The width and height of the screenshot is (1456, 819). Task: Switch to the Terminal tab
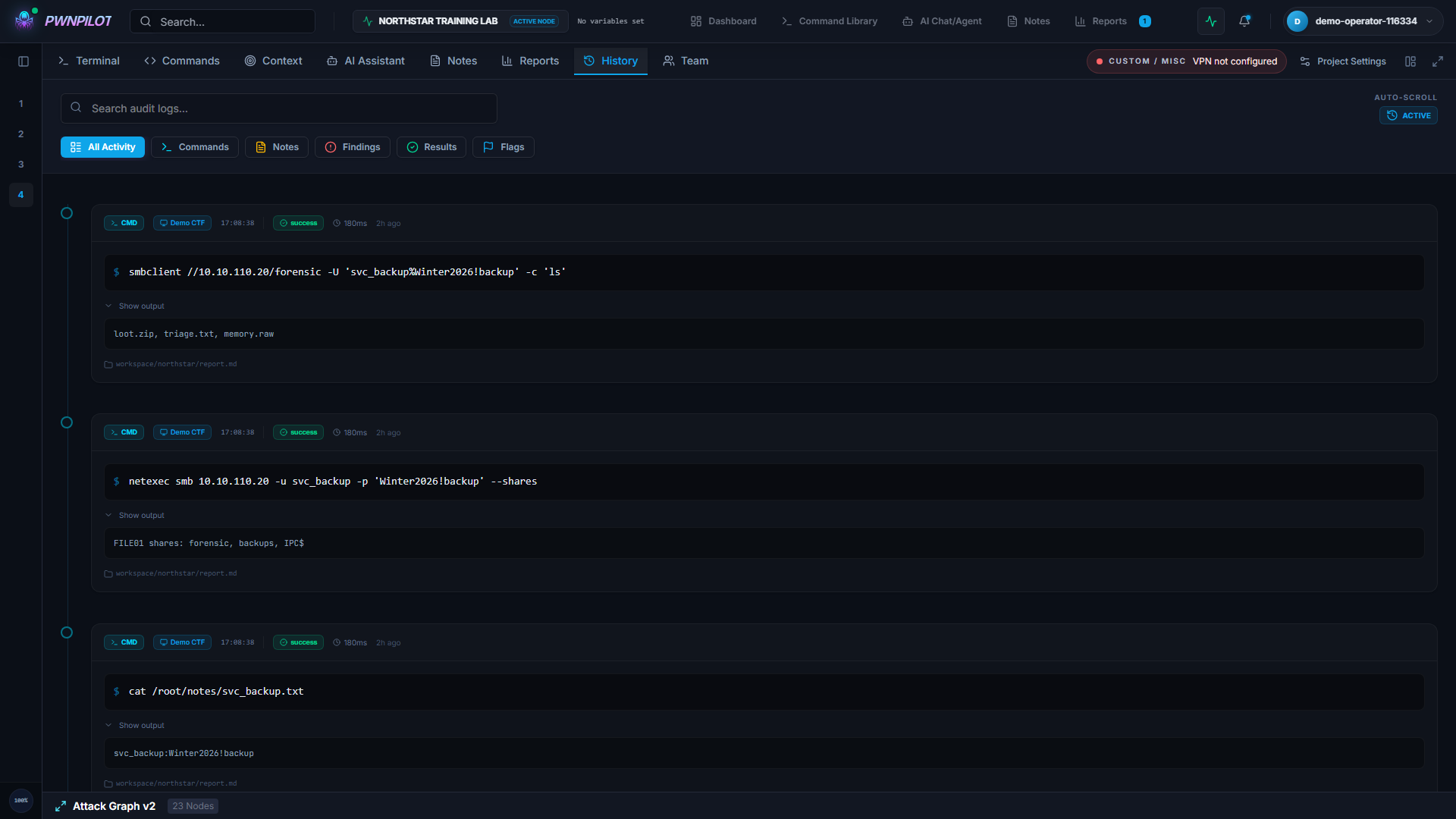coord(89,61)
